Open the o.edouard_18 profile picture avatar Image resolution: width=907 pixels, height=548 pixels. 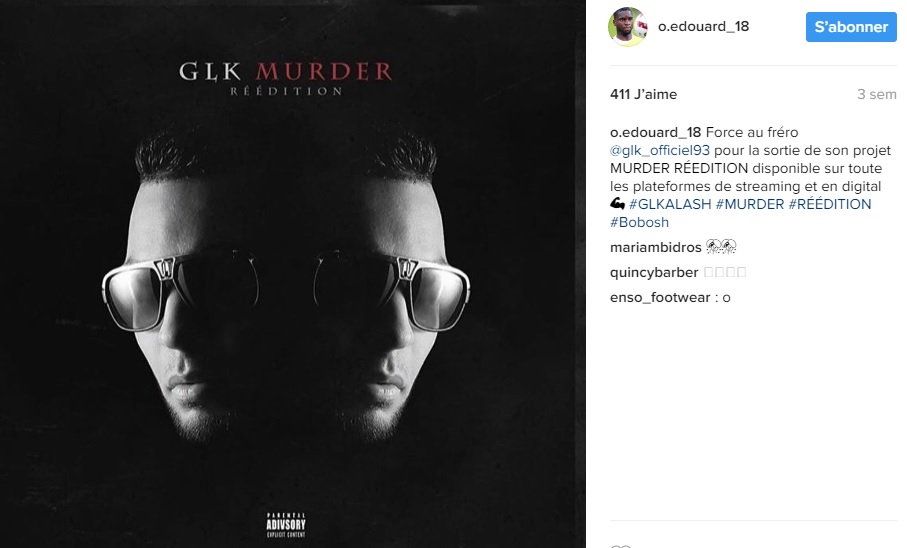[x=628, y=27]
